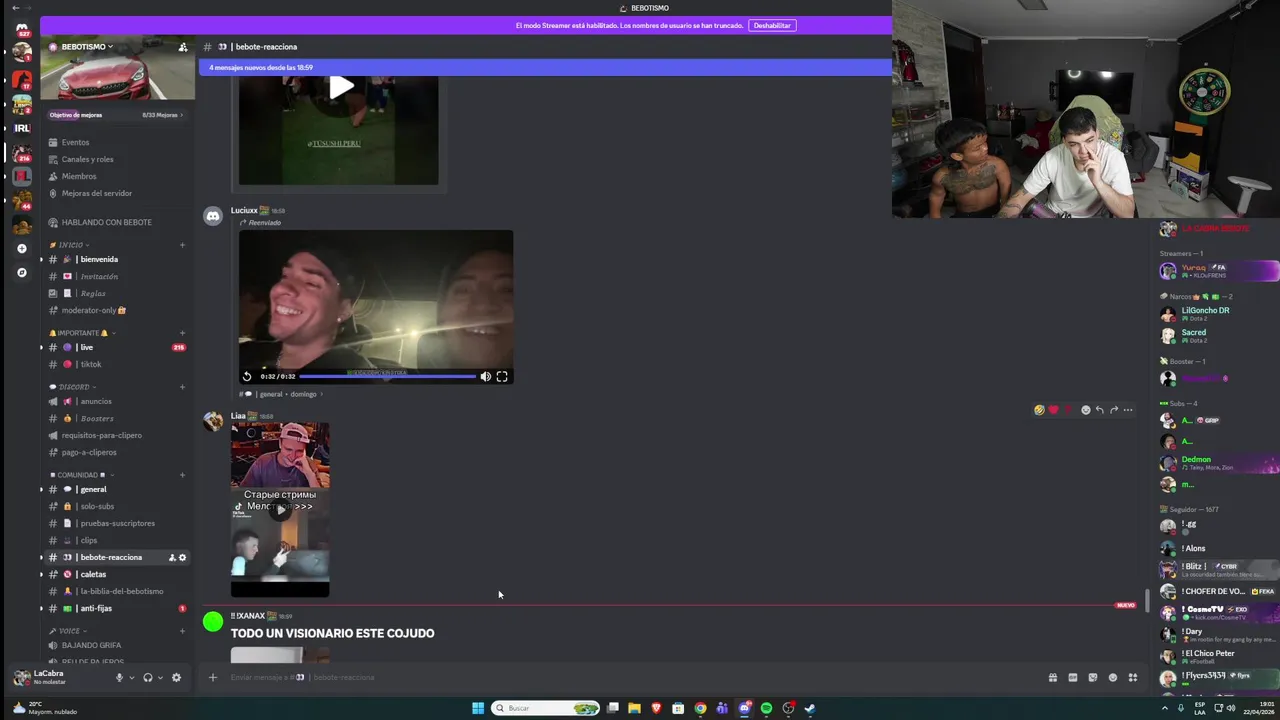Click invite people icon beside BEBOTISMO

[x=182, y=47]
